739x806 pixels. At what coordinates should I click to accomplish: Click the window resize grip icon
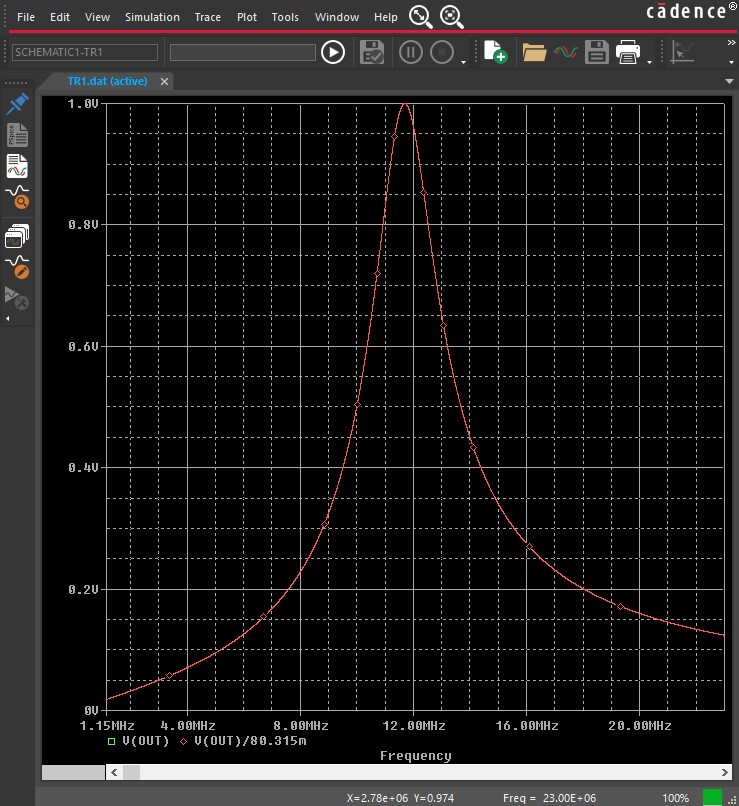[x=732, y=800]
